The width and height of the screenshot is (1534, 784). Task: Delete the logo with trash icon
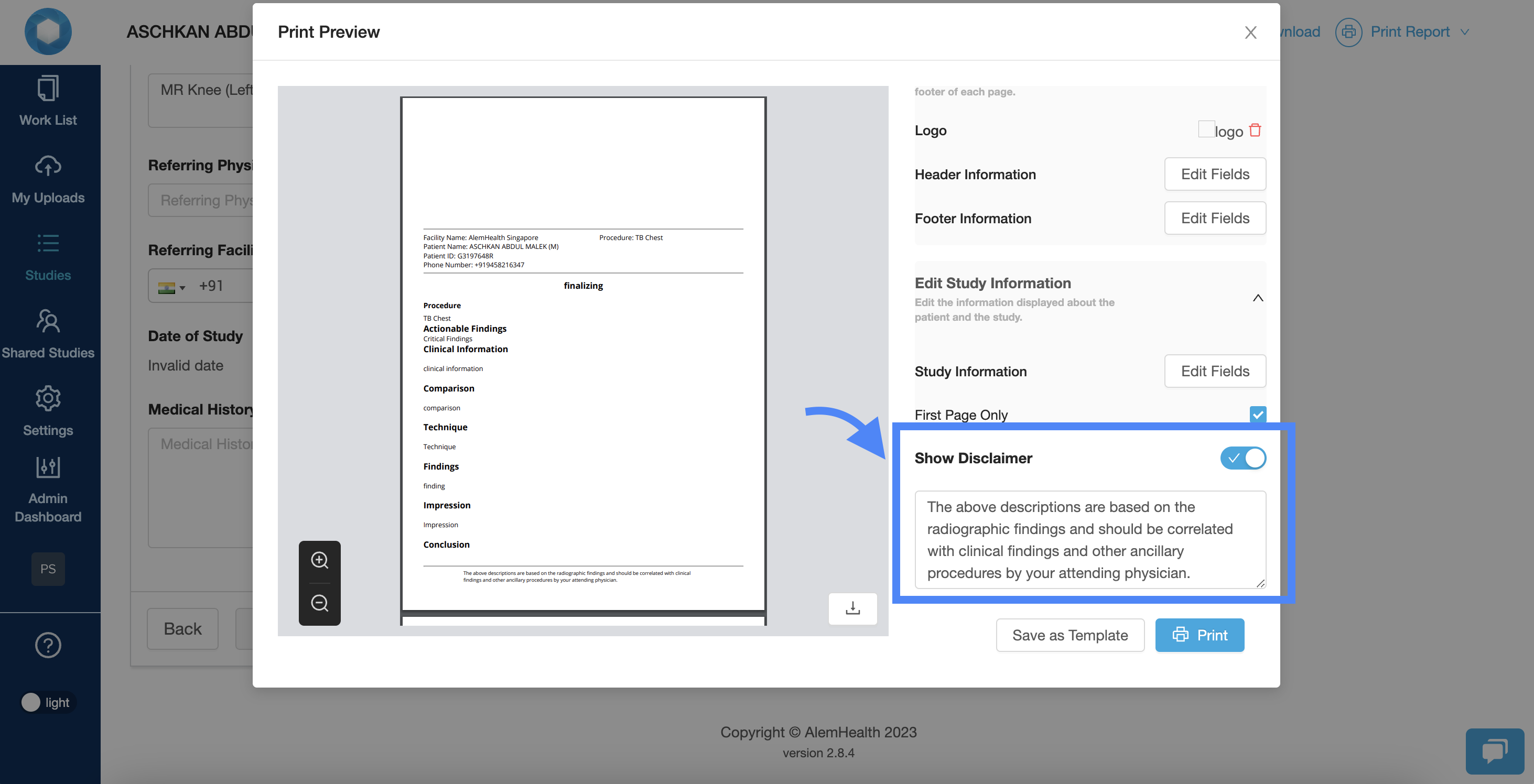tap(1255, 130)
